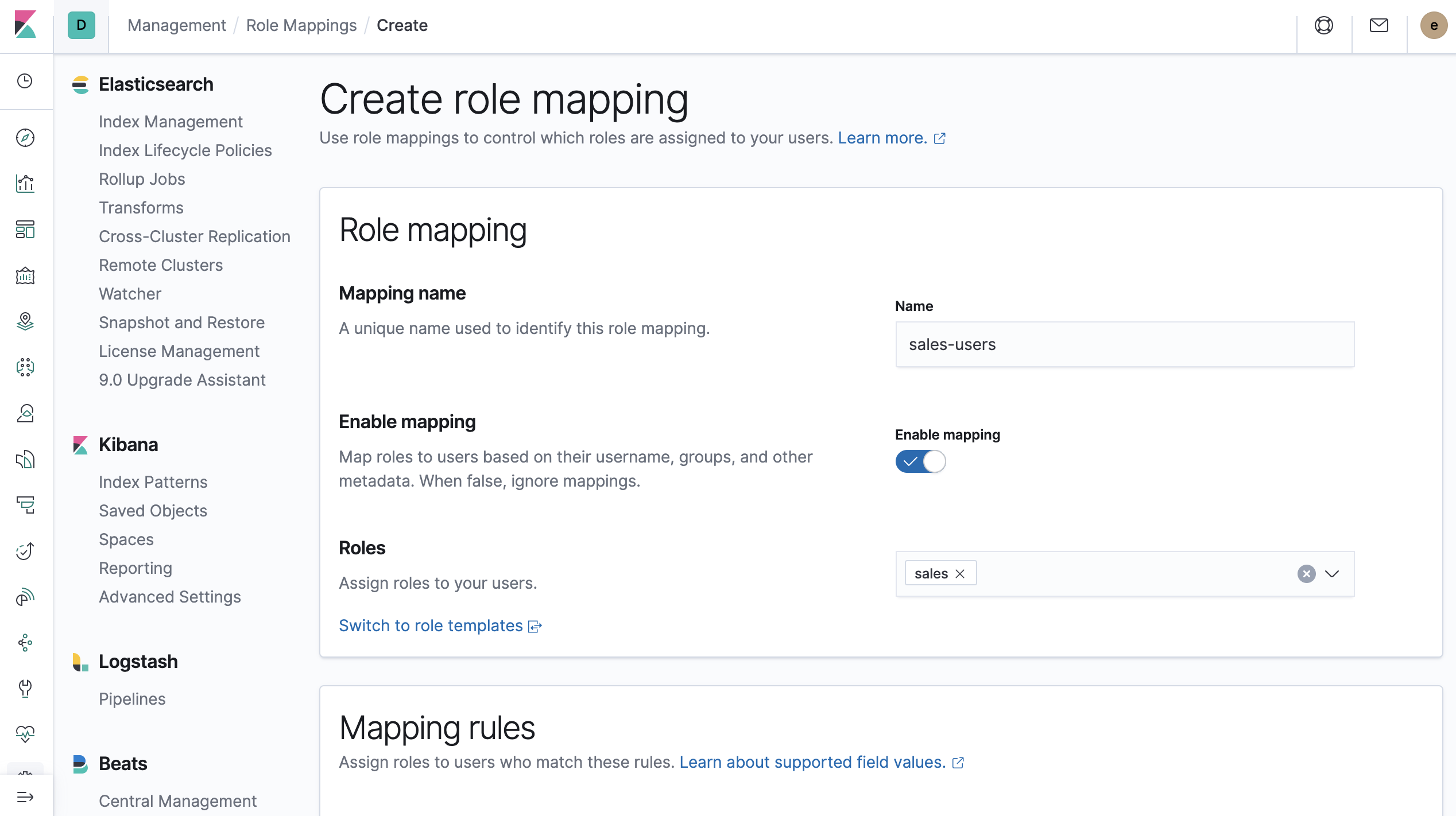Remove the sales role chip
1456x816 pixels.
tap(960, 573)
